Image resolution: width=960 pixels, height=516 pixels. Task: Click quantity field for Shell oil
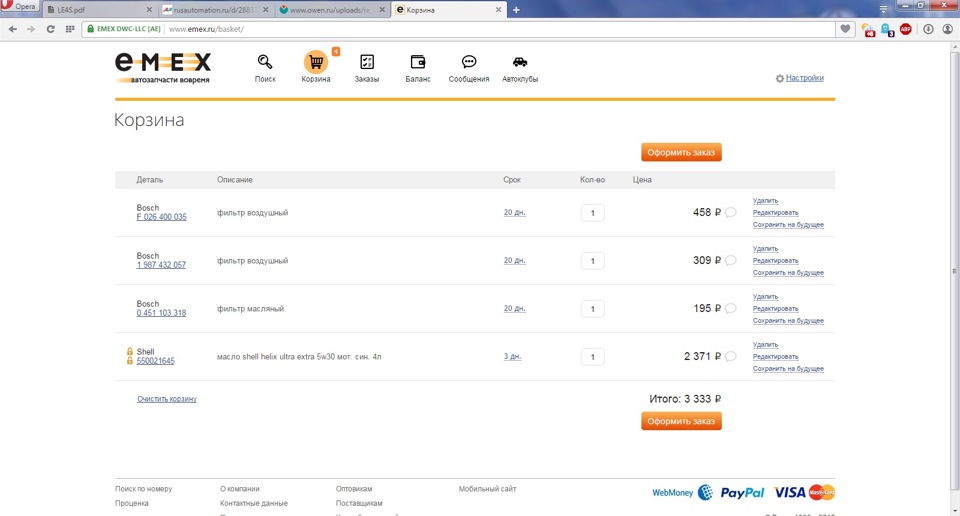[x=592, y=357]
